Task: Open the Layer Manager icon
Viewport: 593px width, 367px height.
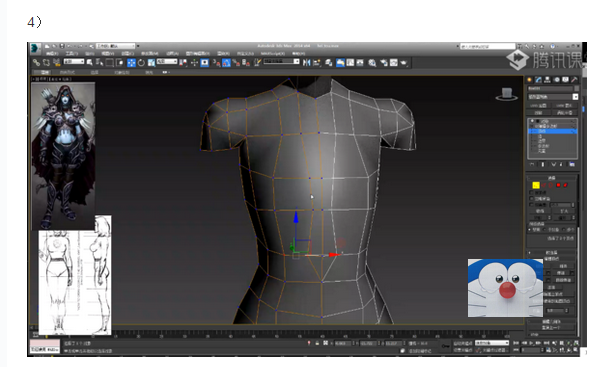Action: point(329,62)
